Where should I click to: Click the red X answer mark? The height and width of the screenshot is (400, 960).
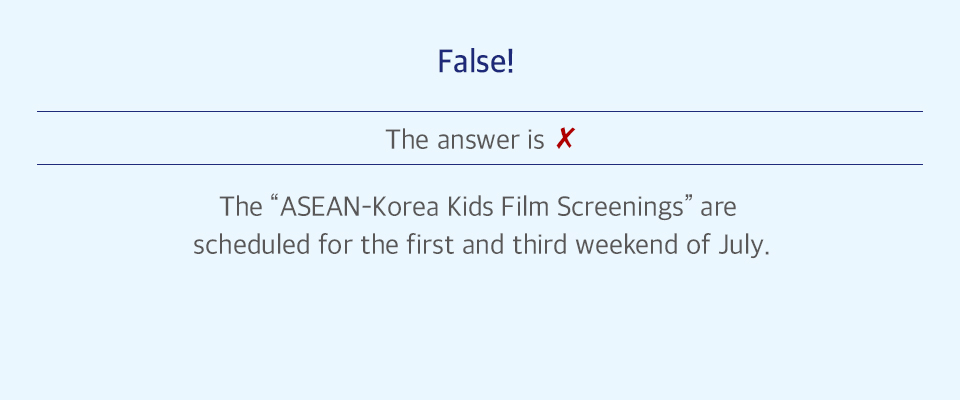pos(564,139)
